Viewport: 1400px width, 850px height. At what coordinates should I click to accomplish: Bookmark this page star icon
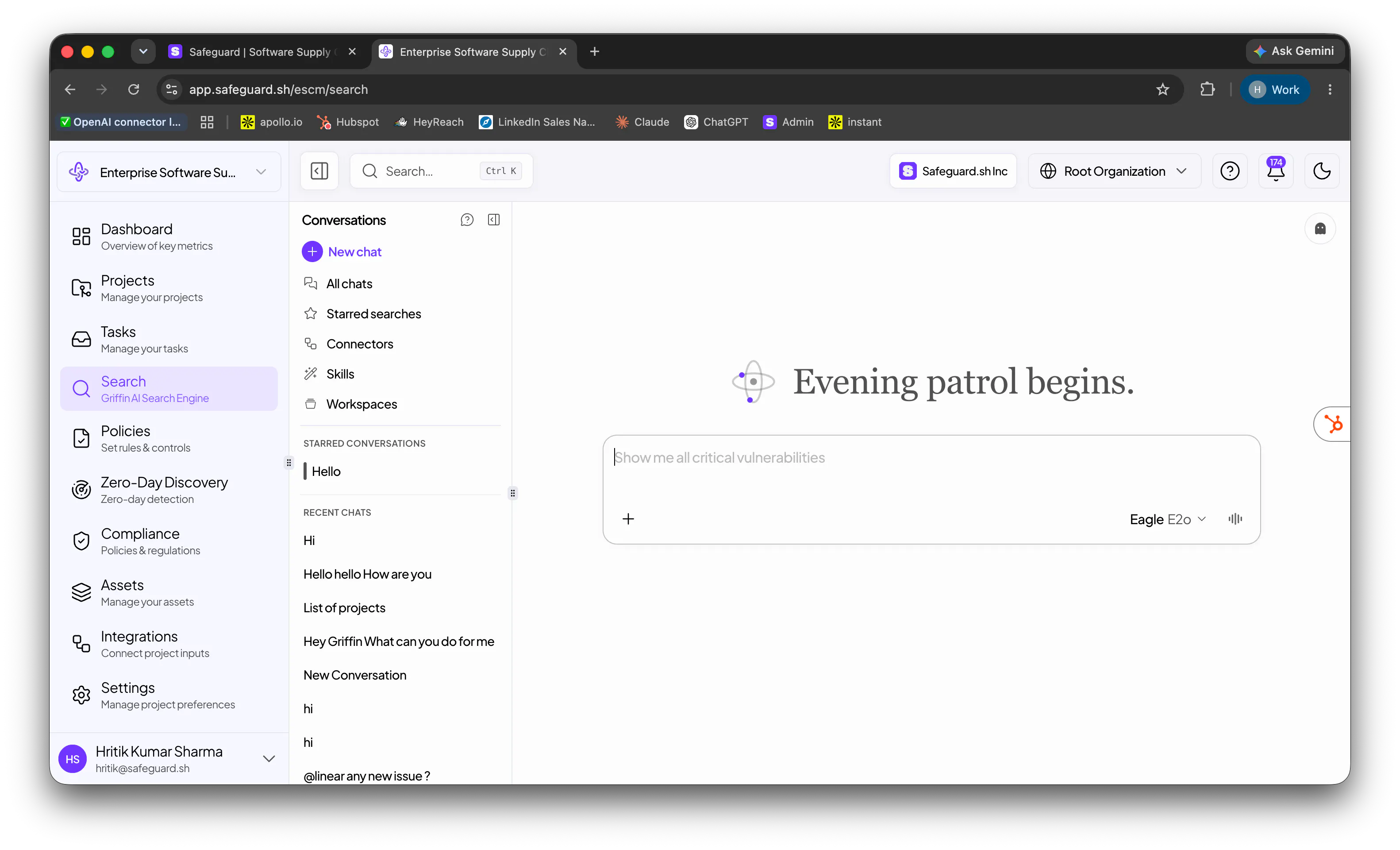pos(1162,89)
